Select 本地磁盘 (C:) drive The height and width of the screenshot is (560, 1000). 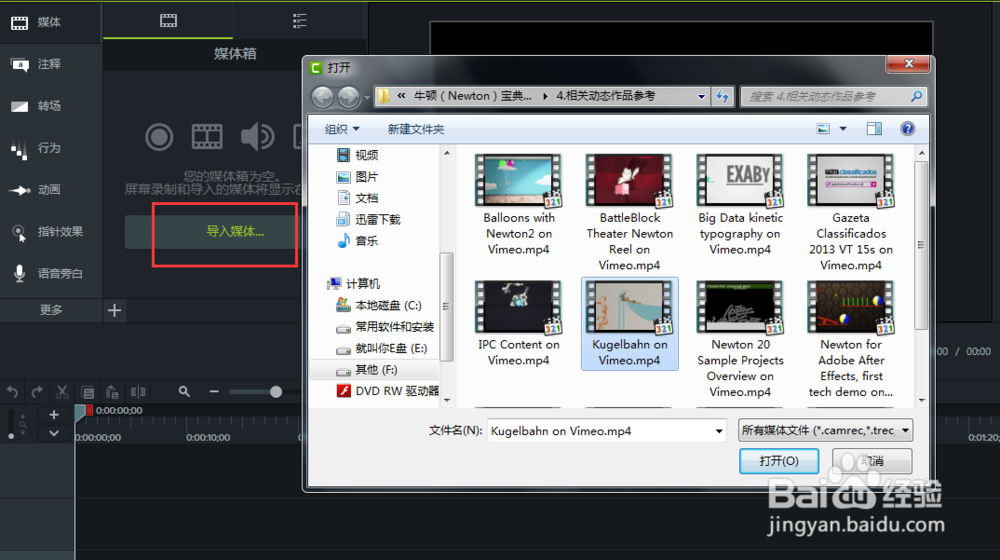point(378,306)
